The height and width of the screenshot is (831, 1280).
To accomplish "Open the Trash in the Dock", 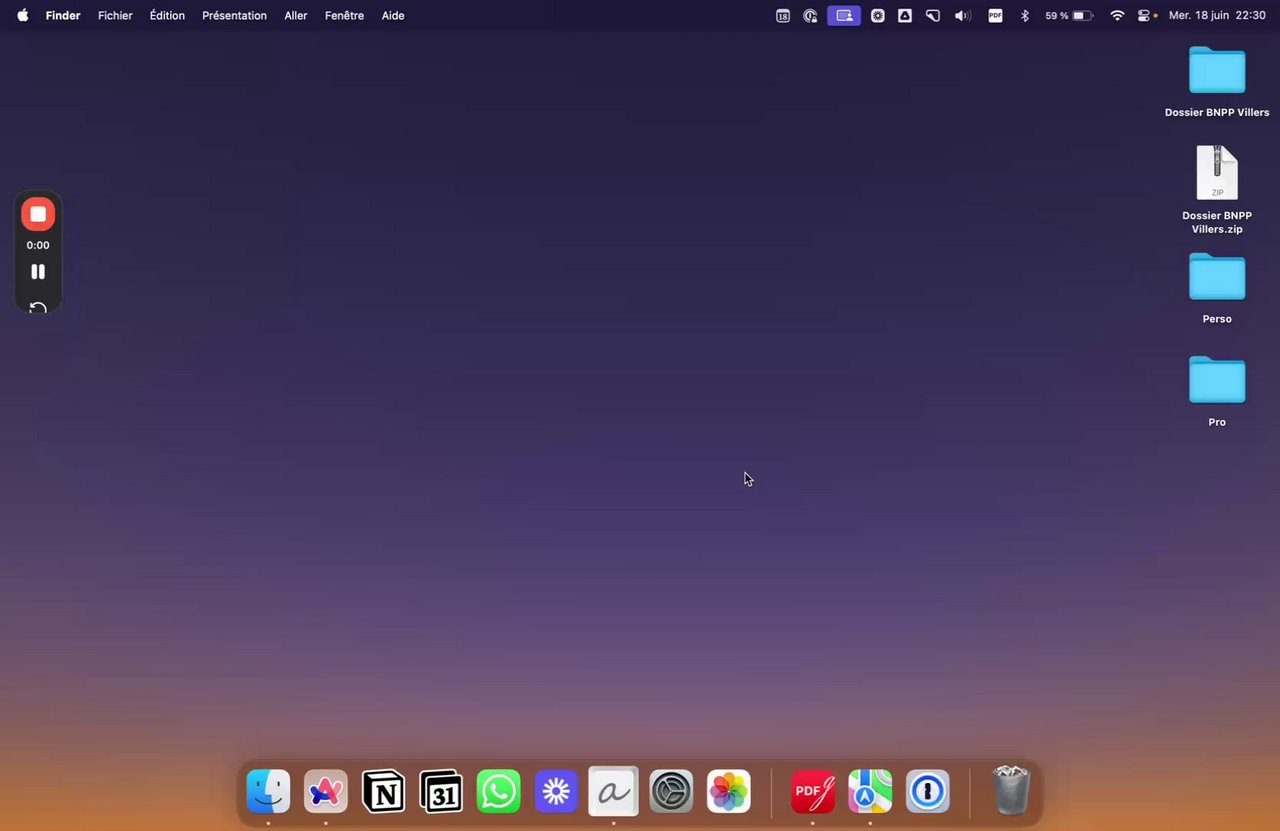I will click(1011, 791).
